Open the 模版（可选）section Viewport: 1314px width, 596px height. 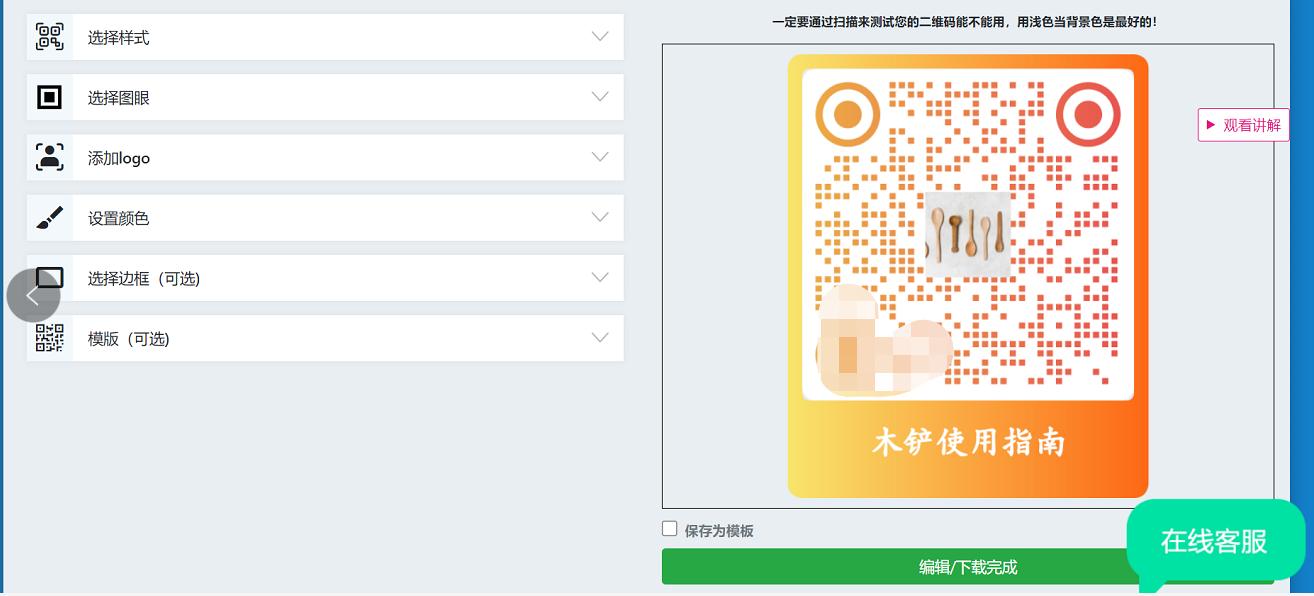[599, 338]
